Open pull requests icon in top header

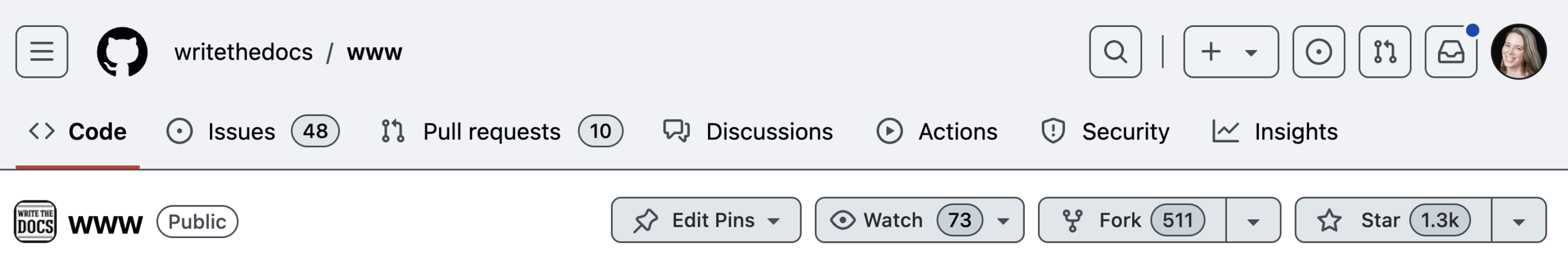pyautogui.click(x=1385, y=51)
